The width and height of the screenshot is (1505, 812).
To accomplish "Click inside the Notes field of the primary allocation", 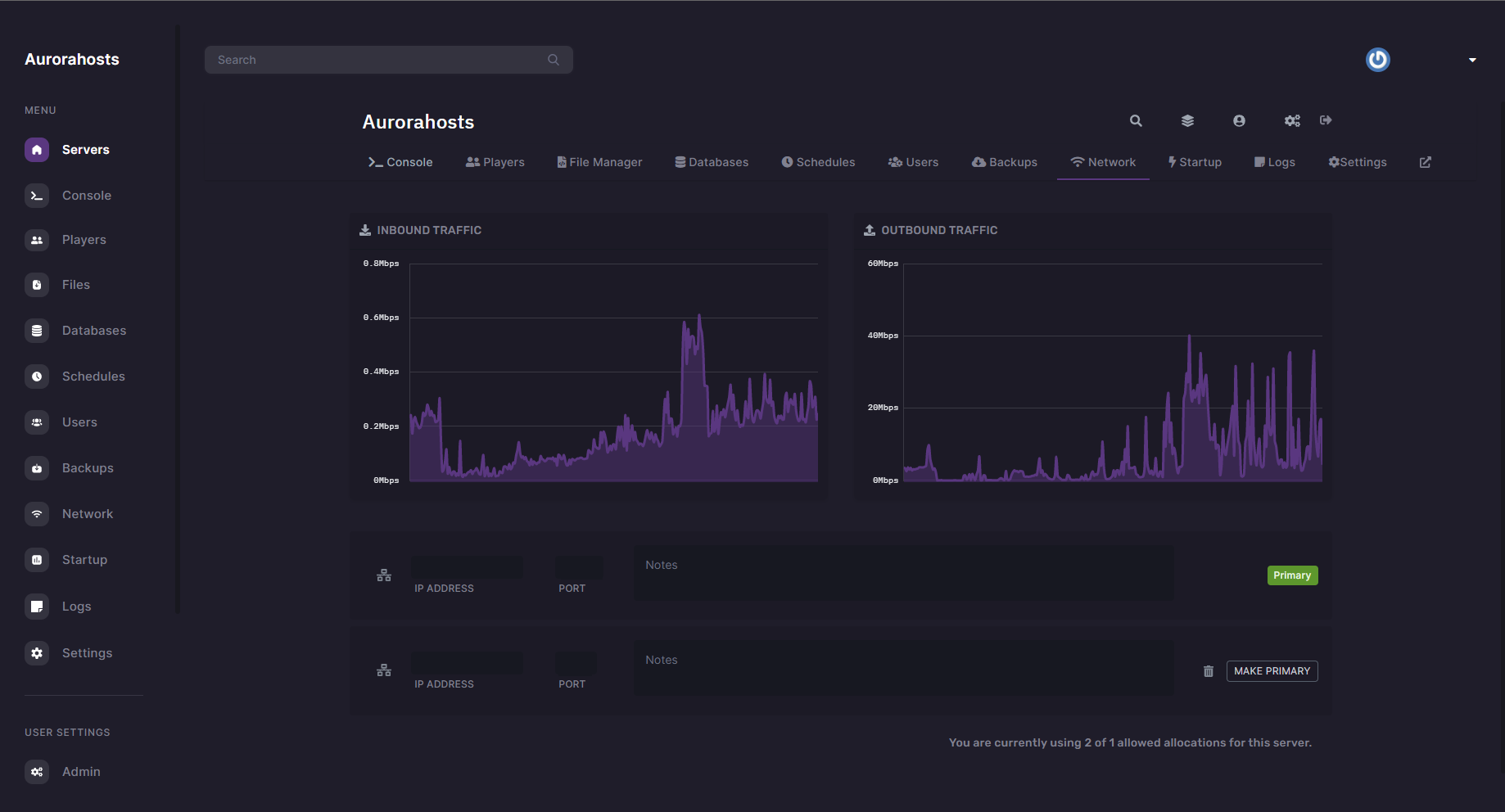I will pyautogui.click(x=902, y=573).
